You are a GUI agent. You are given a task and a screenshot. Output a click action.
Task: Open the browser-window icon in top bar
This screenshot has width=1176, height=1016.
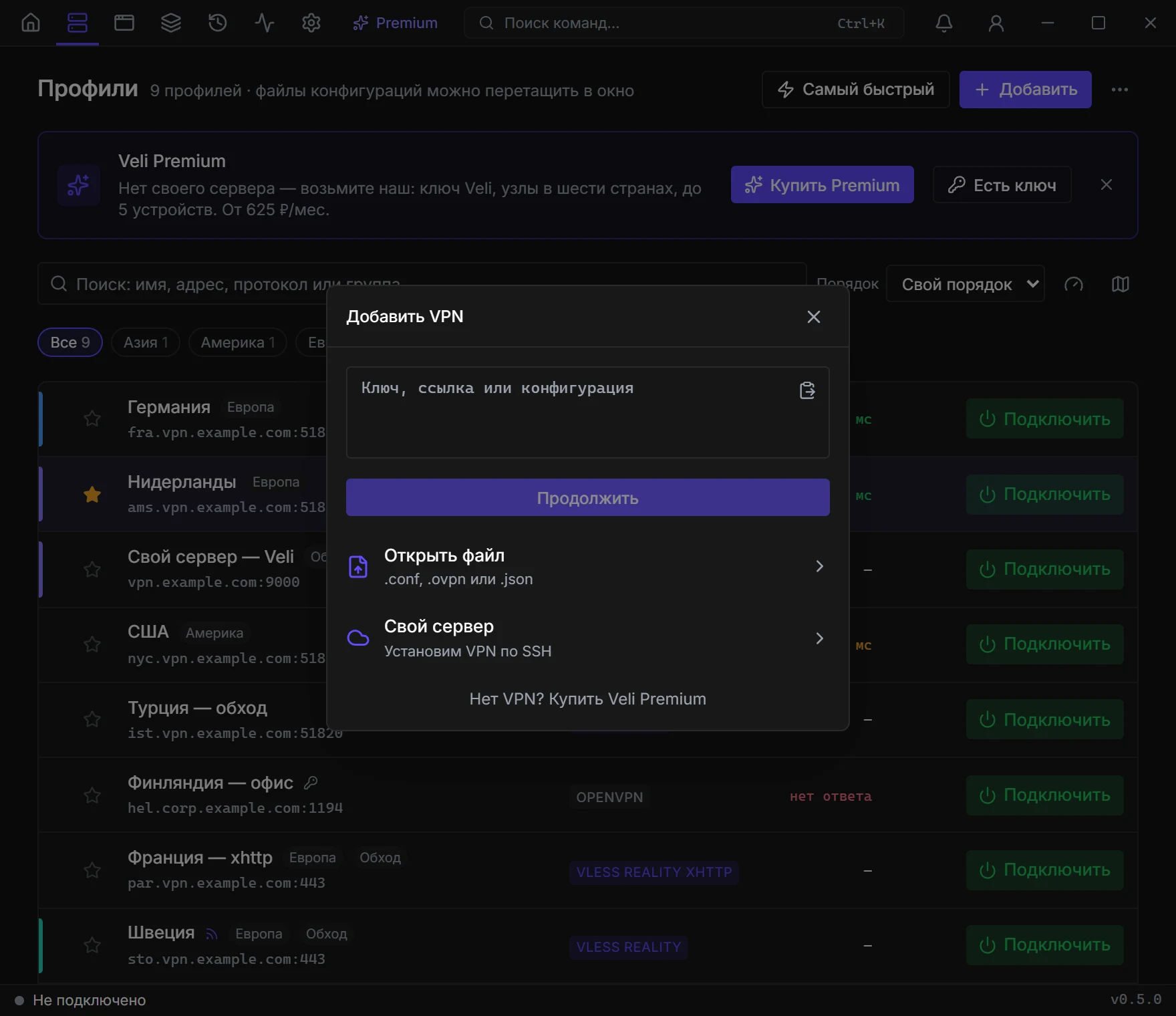pos(124,23)
